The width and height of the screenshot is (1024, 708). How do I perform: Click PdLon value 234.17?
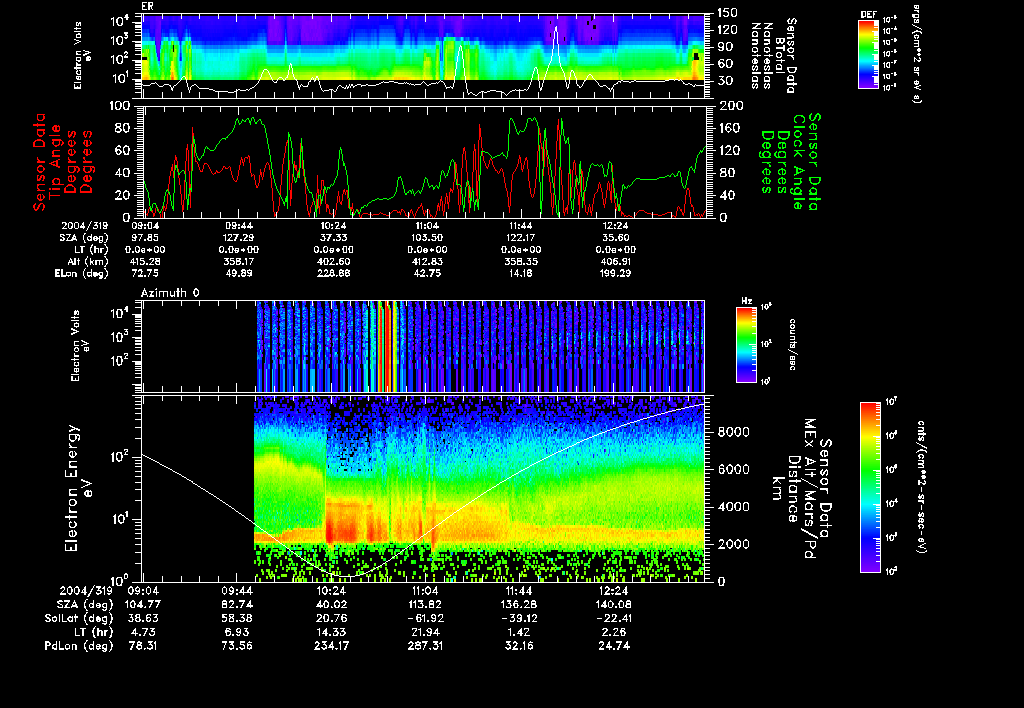[x=331, y=645]
